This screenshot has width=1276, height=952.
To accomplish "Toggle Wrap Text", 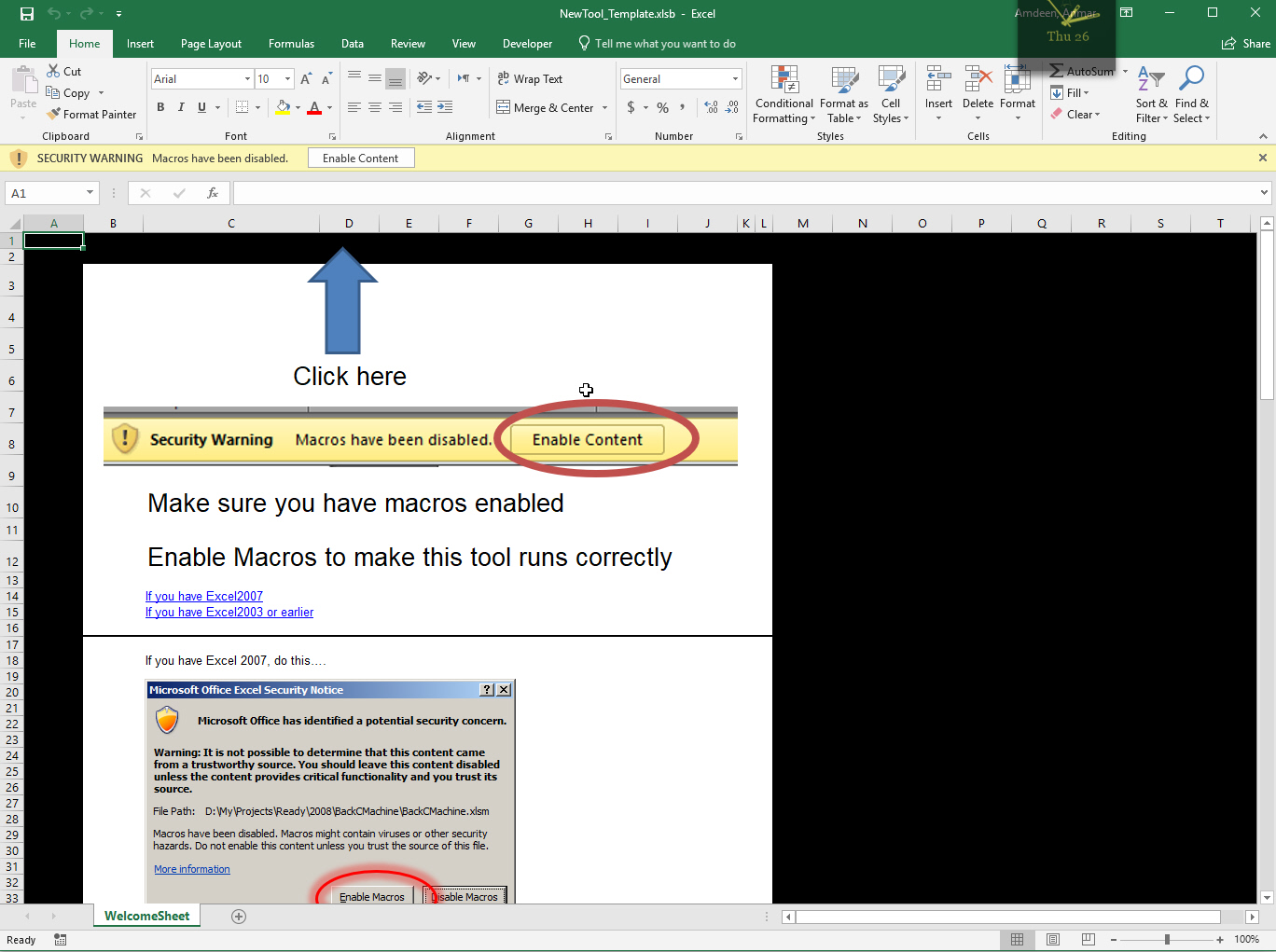I will click(x=530, y=79).
